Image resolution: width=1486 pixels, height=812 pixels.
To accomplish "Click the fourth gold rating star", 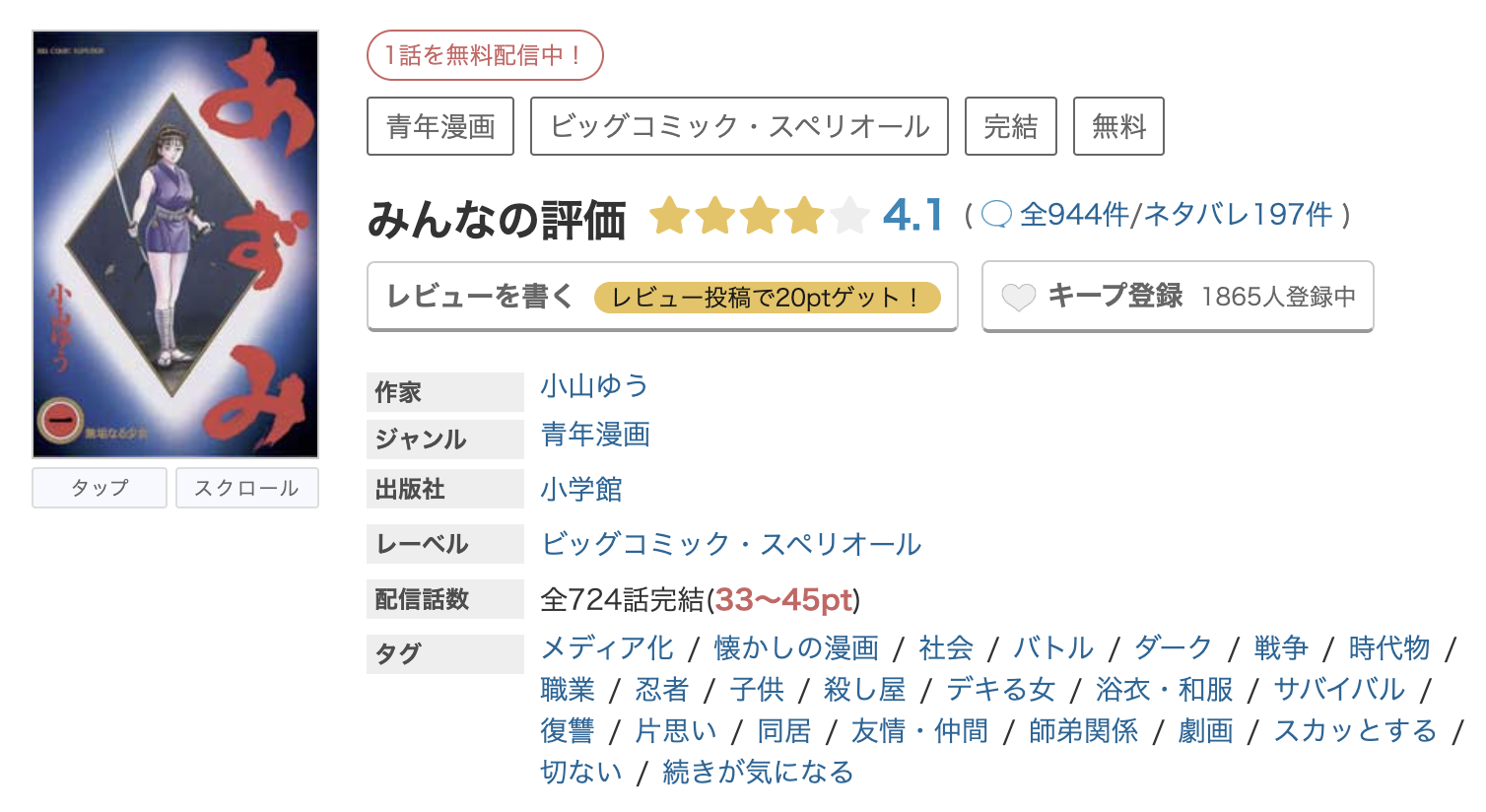I will 804,215.
